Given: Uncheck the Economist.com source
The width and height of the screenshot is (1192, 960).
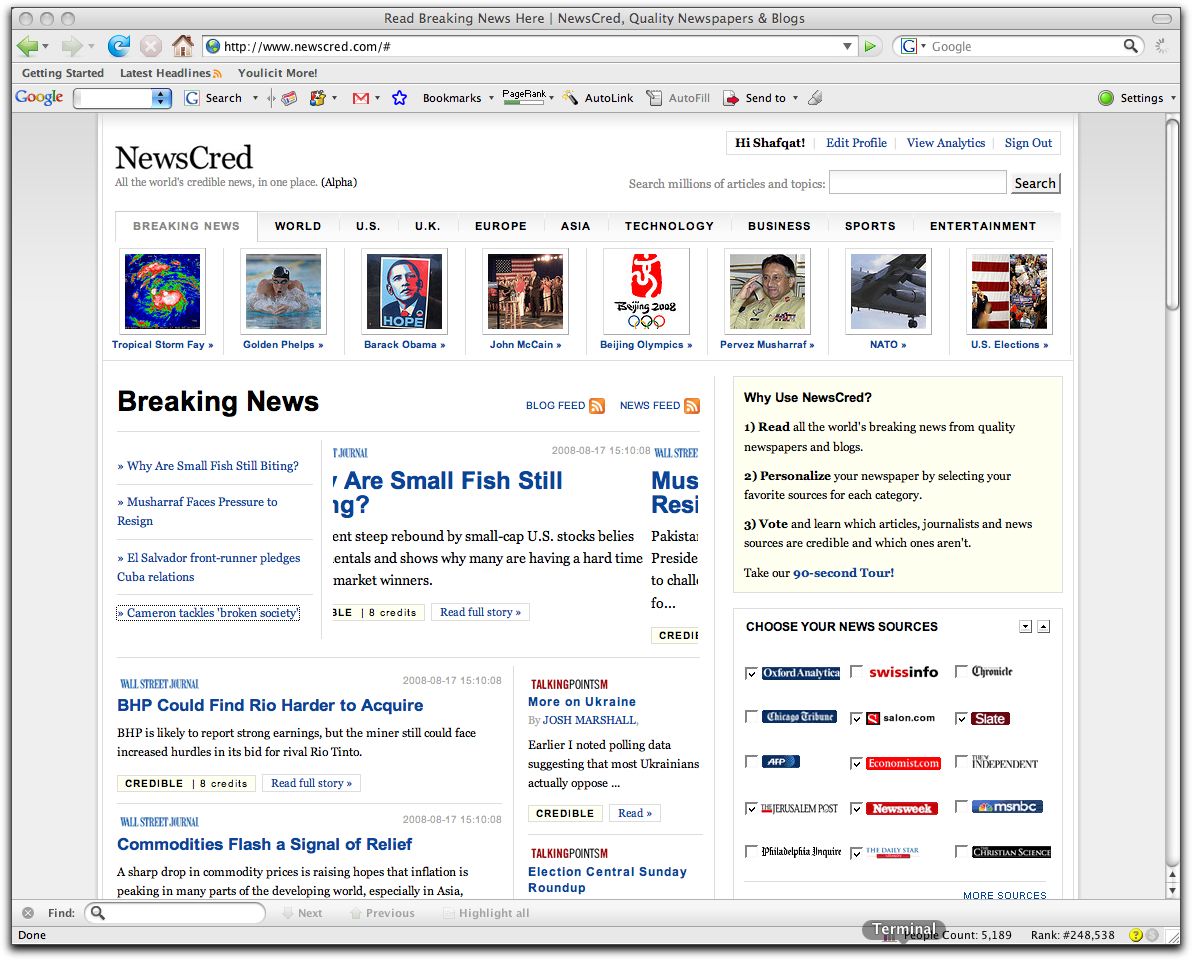Looking at the screenshot, I should pyautogui.click(x=856, y=763).
